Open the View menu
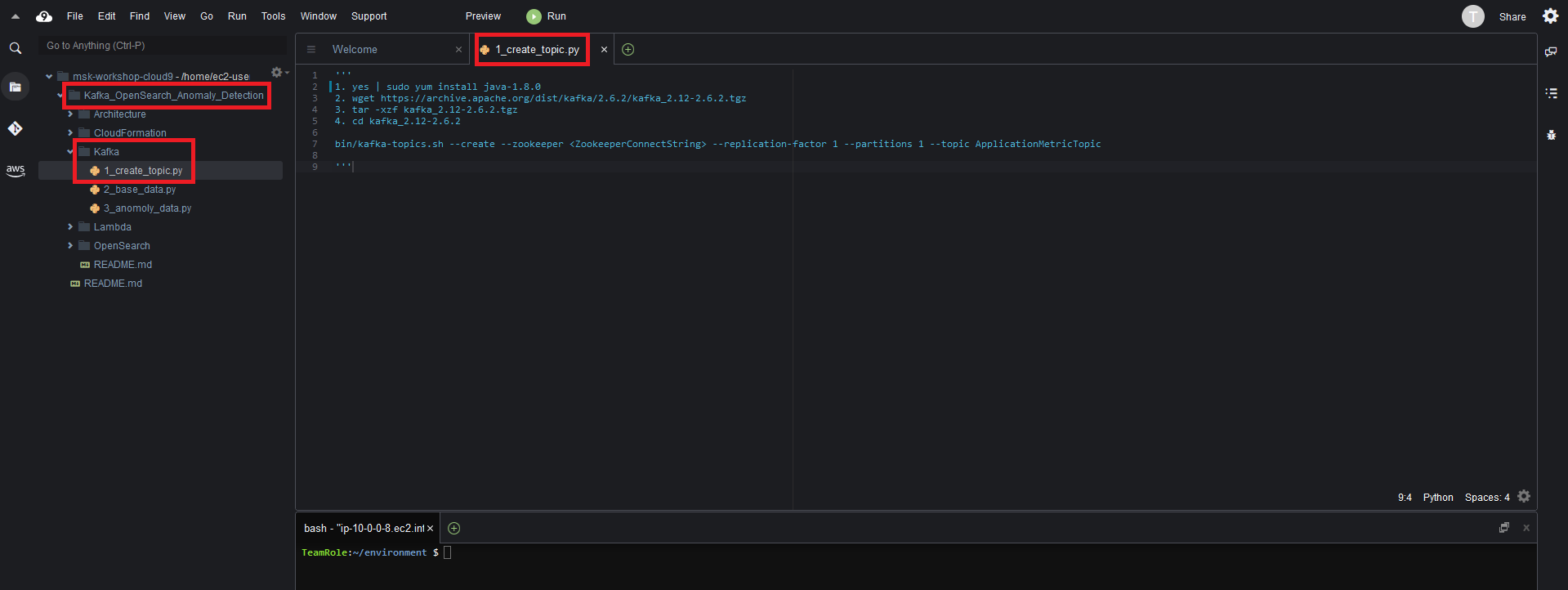 [x=175, y=16]
